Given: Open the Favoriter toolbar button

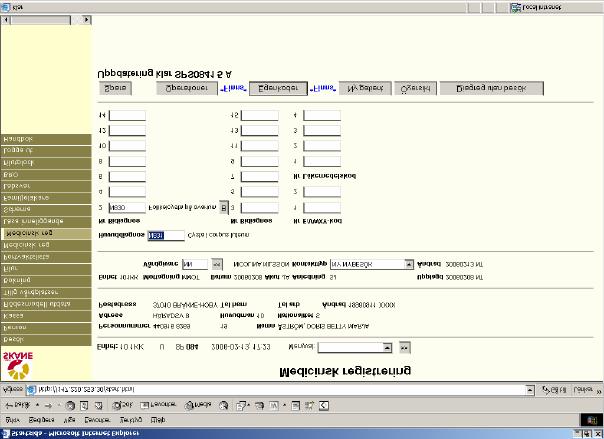Looking at the screenshot, I should tap(159, 405).
